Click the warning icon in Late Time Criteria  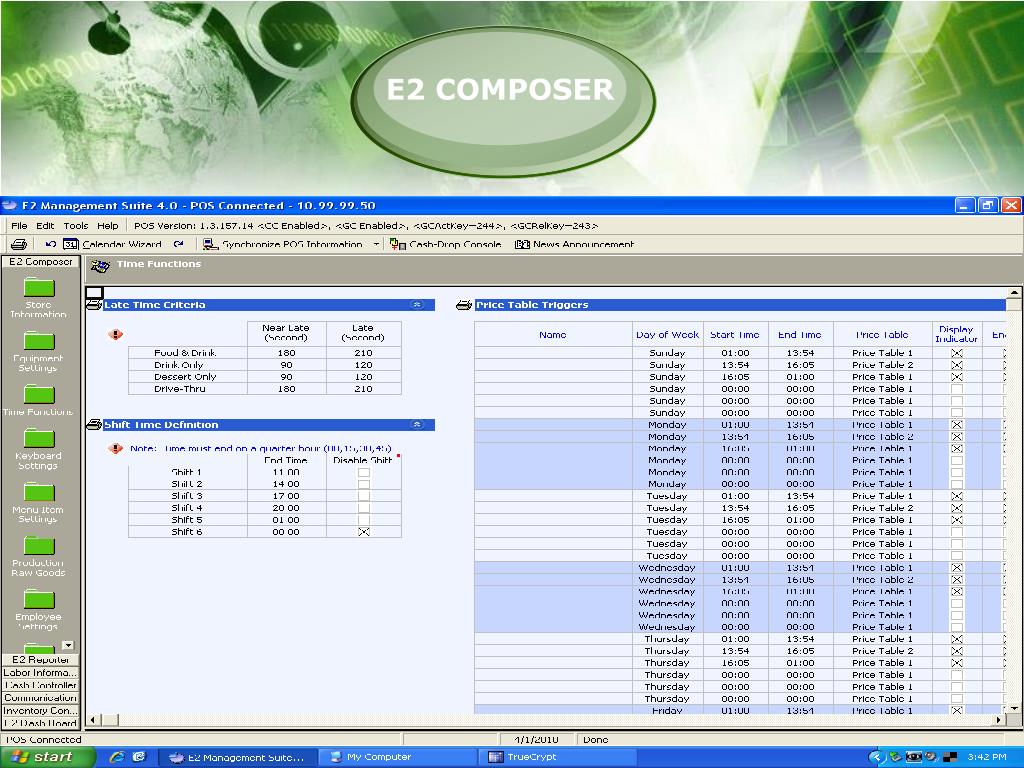(x=116, y=334)
